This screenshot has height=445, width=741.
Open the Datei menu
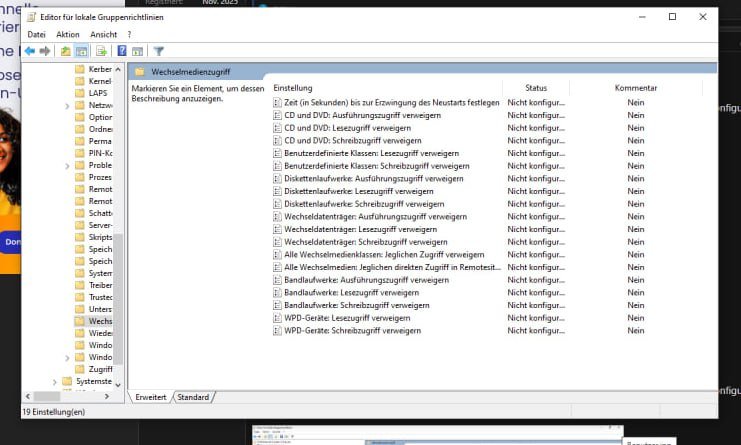(36, 34)
